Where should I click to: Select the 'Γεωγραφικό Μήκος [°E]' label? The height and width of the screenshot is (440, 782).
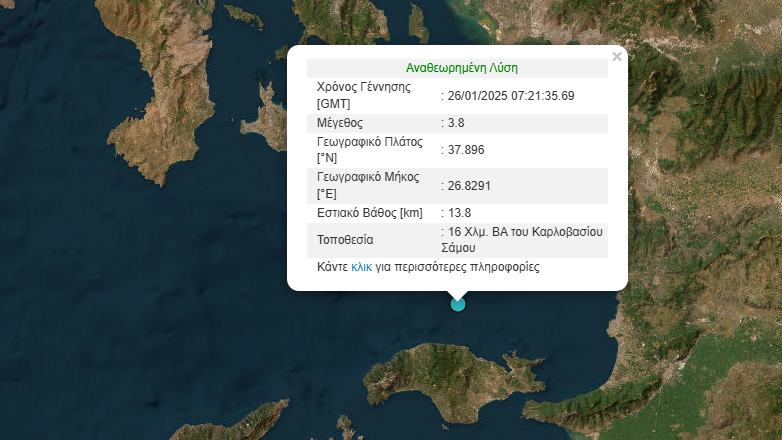coord(368,186)
